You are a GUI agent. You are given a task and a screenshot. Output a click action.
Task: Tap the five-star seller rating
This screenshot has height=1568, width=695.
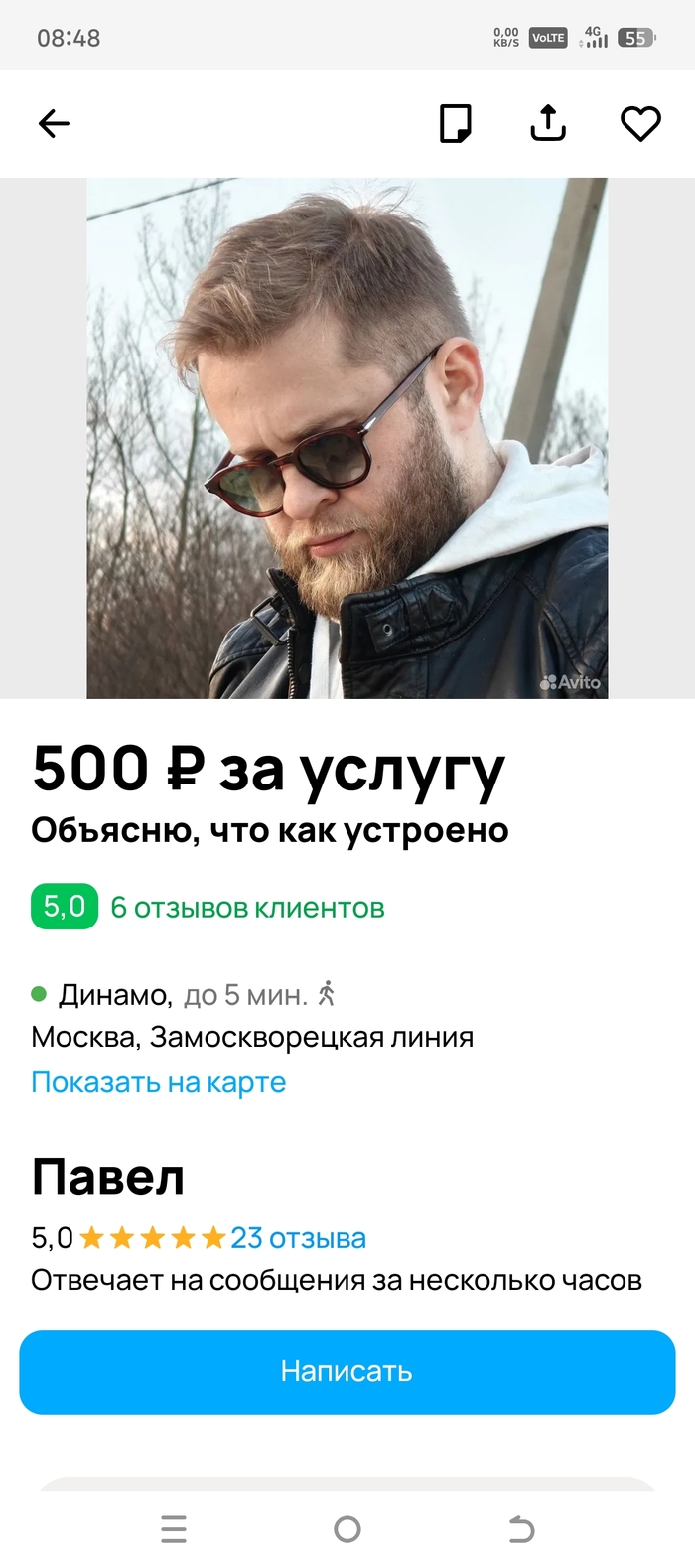coord(153,1238)
